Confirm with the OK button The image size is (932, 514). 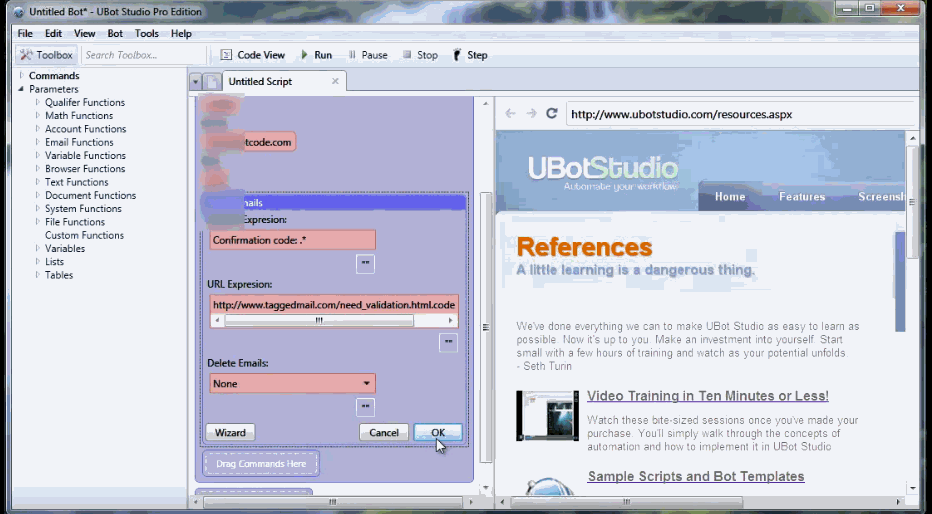tap(438, 433)
